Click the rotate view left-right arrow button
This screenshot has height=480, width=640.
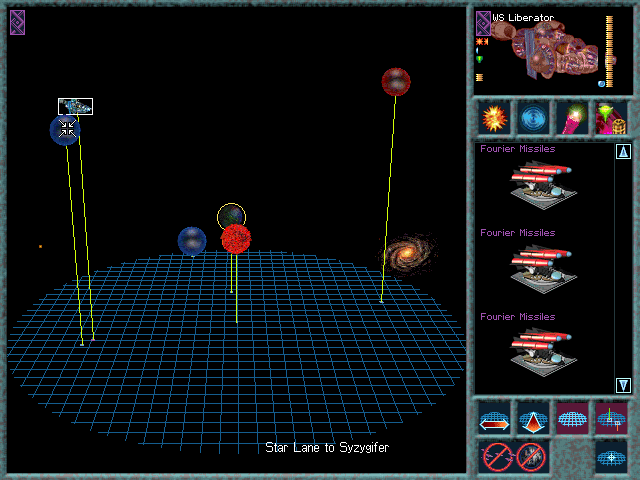coord(494,419)
